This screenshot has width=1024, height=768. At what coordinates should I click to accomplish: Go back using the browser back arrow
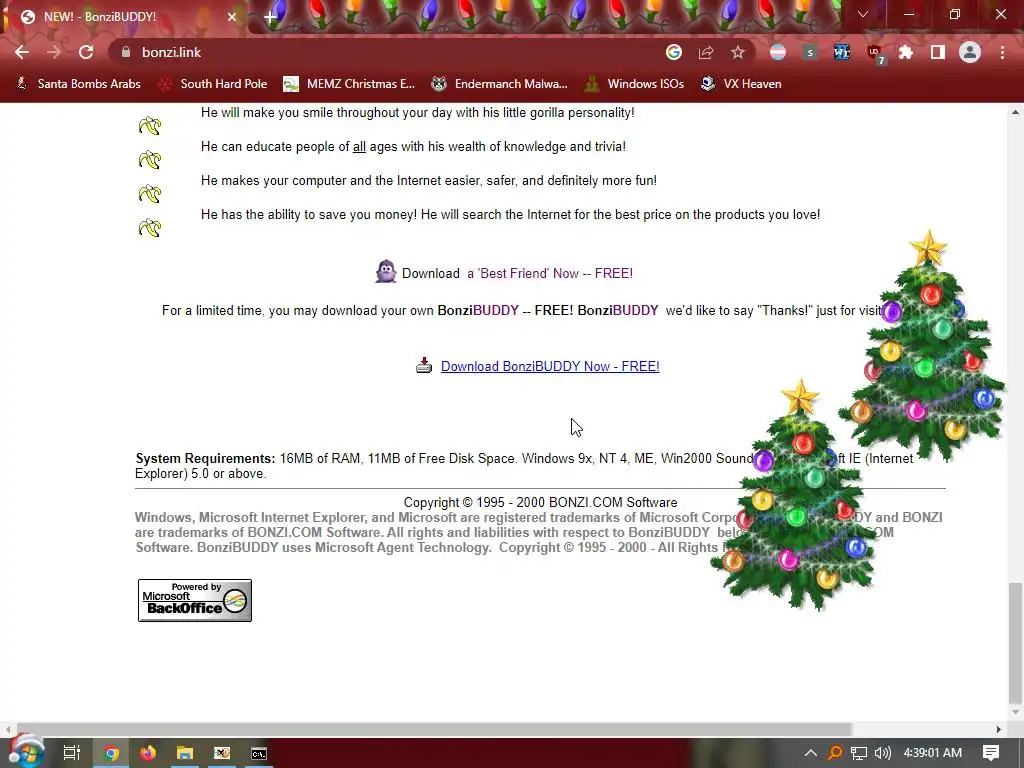click(22, 52)
